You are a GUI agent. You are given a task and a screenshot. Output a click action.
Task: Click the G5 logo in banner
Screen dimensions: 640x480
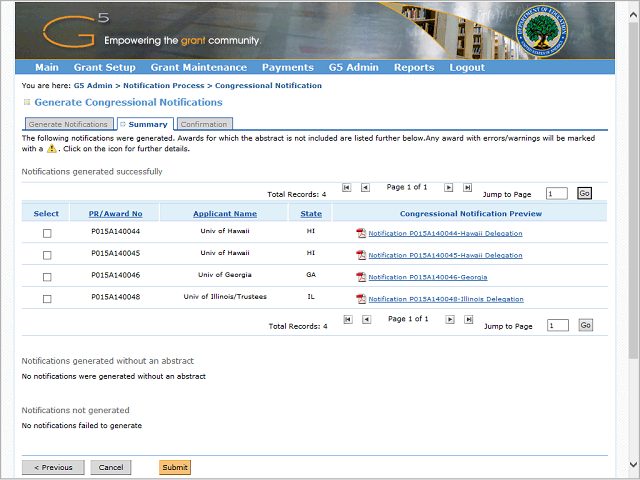[76, 30]
